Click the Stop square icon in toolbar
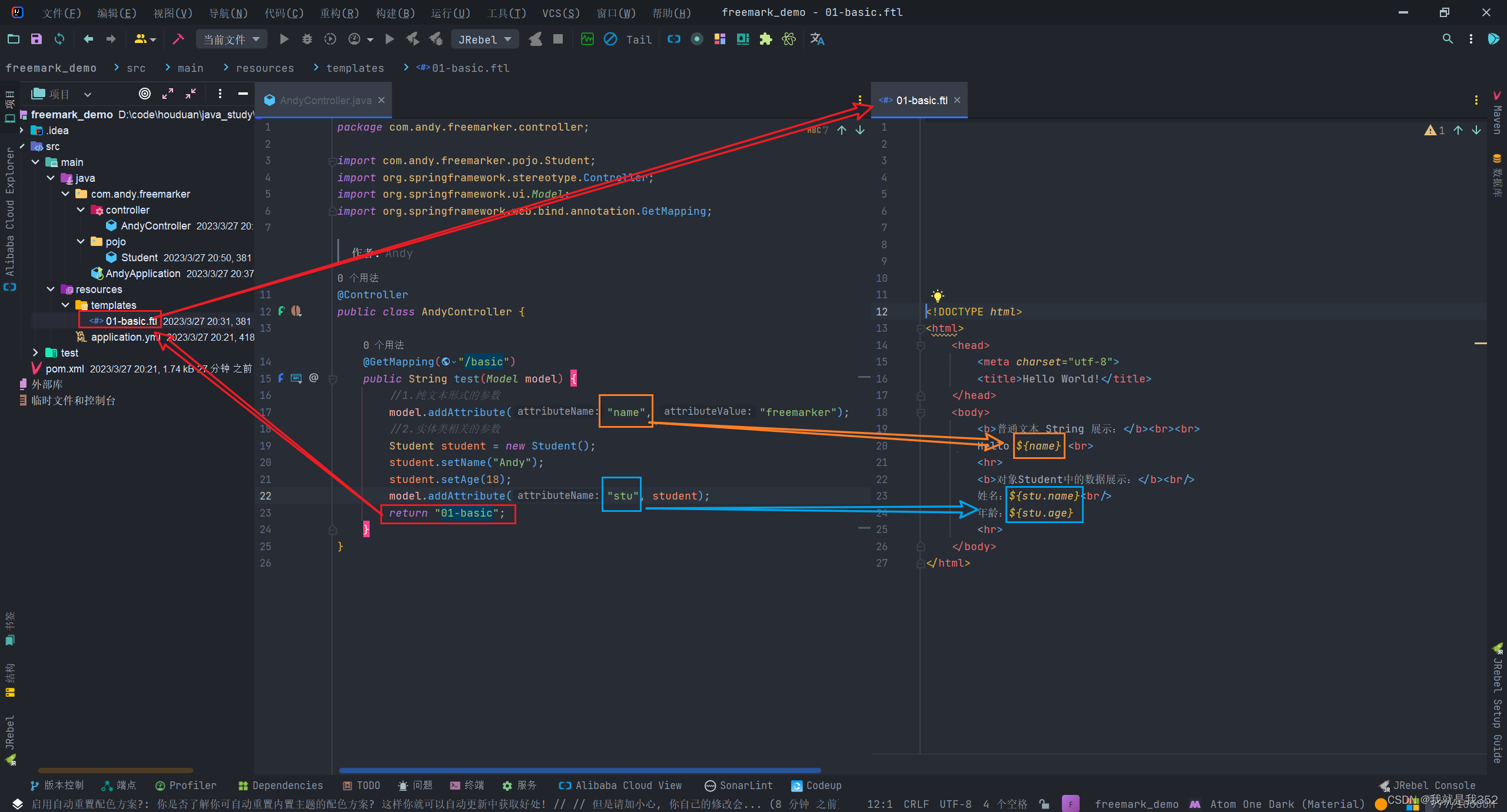 click(x=558, y=39)
